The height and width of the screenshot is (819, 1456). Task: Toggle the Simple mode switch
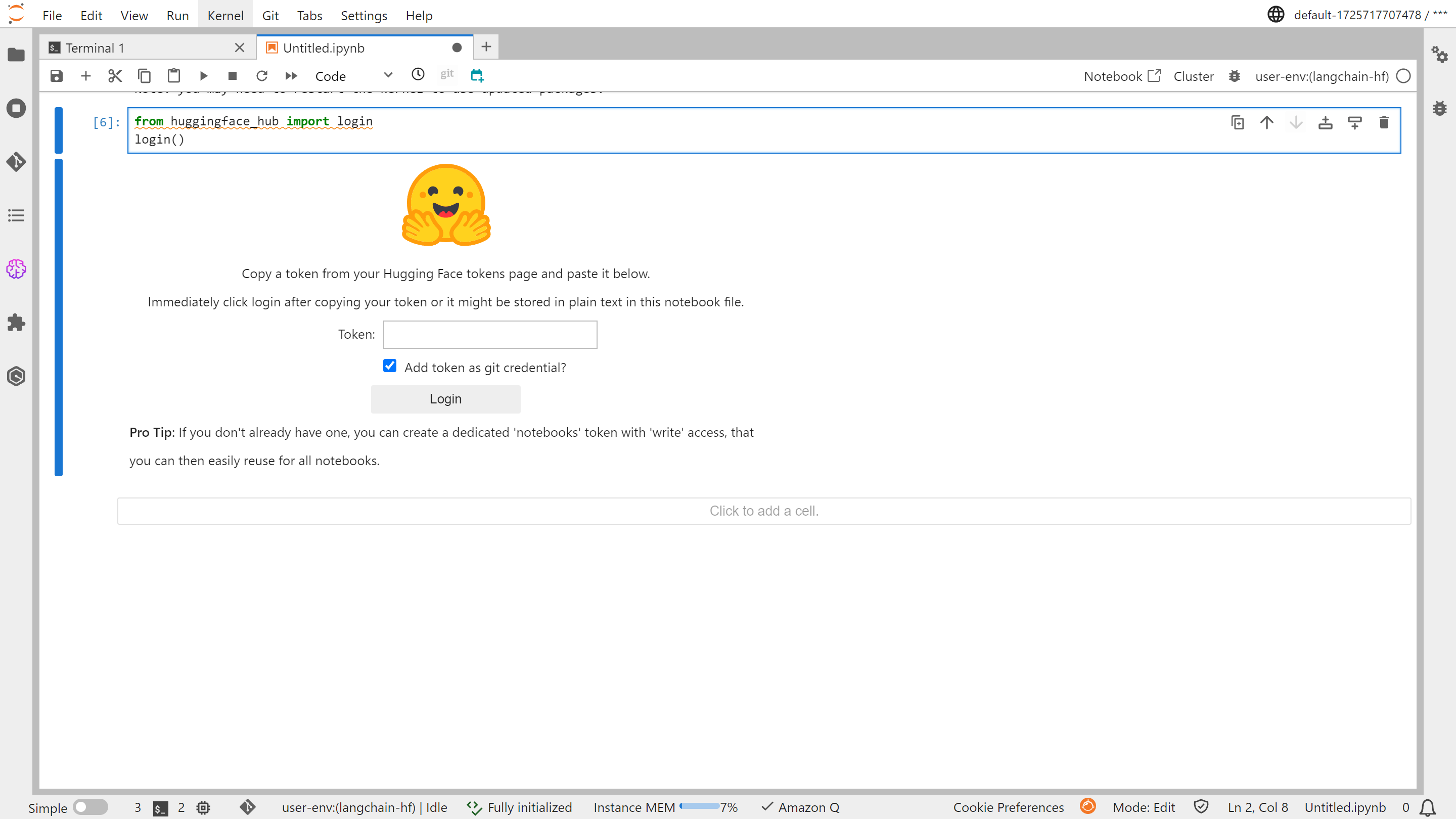coord(90,807)
